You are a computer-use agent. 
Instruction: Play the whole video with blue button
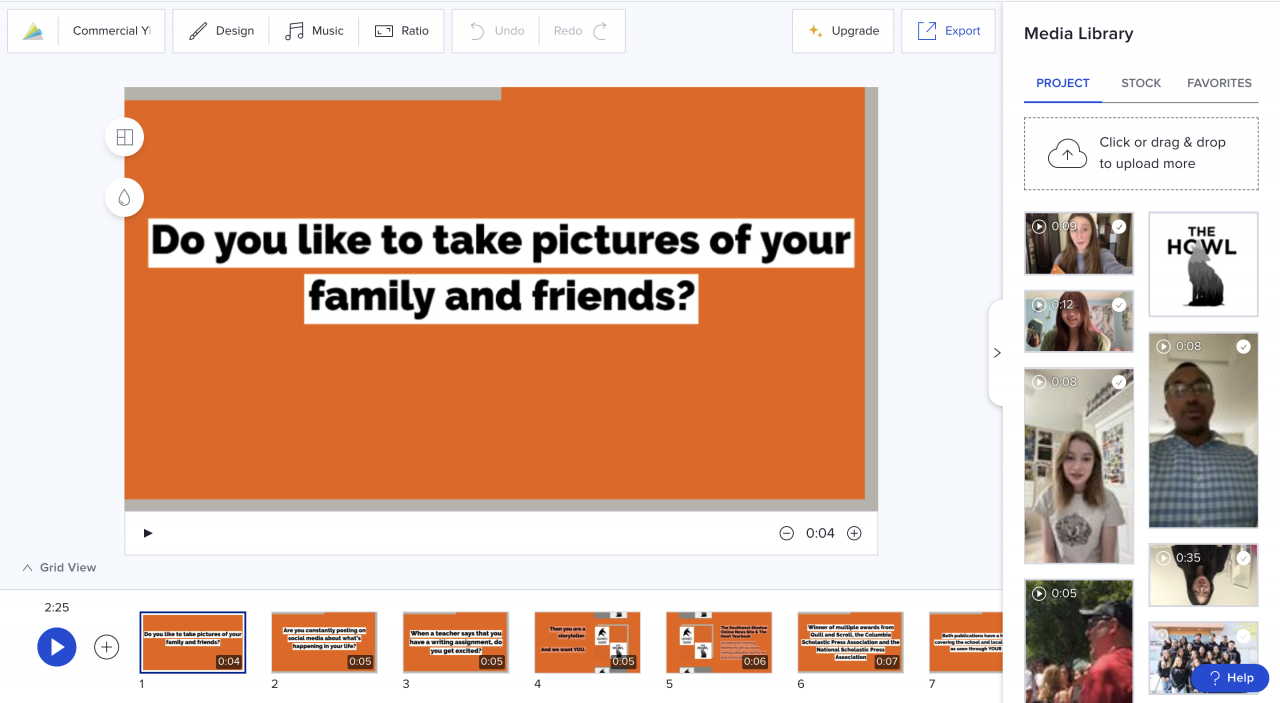click(57, 647)
